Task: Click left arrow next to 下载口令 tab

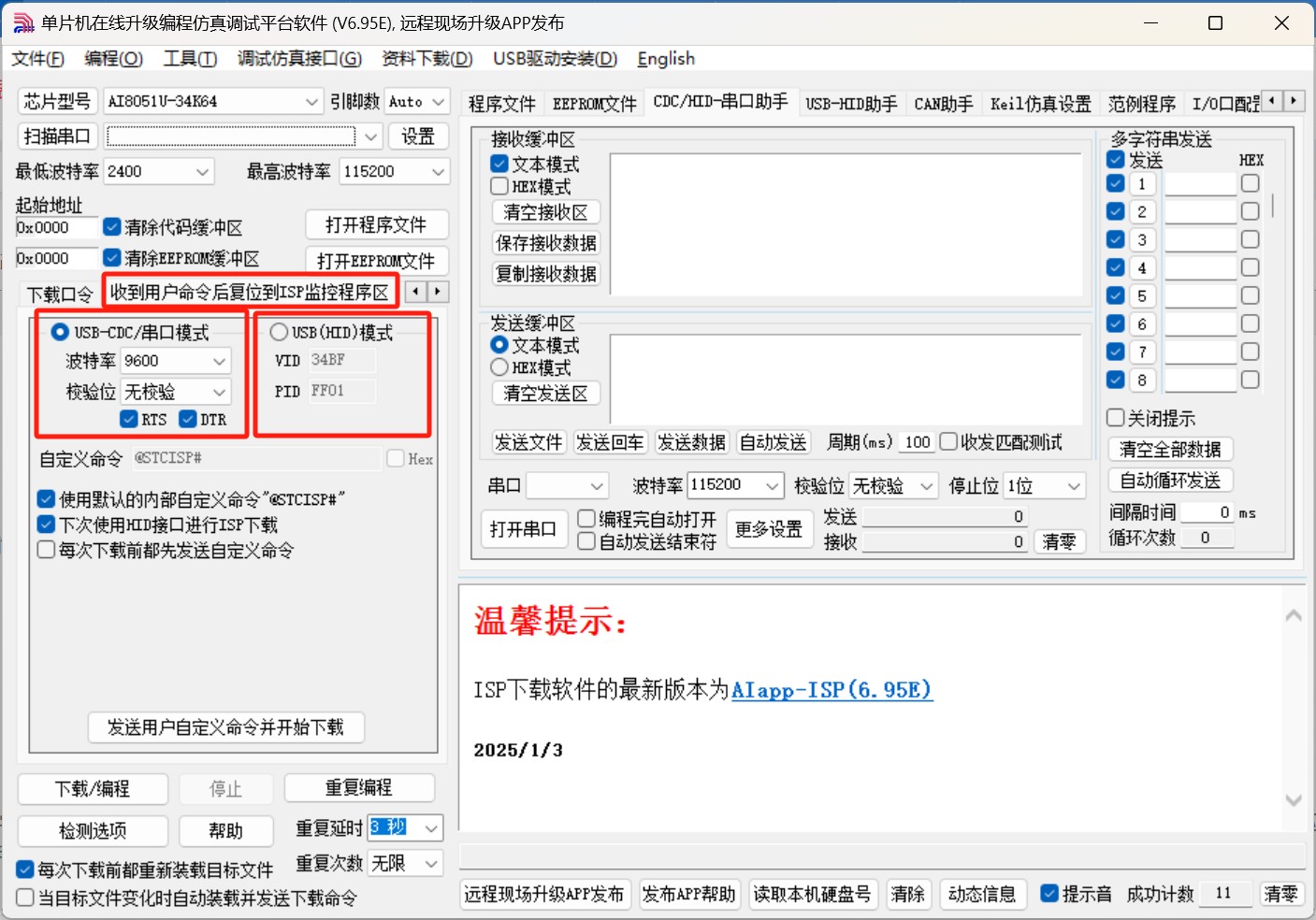Action: (x=415, y=292)
